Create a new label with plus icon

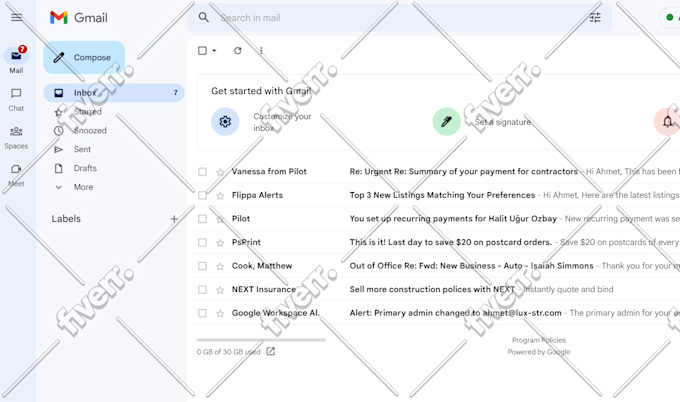click(174, 219)
